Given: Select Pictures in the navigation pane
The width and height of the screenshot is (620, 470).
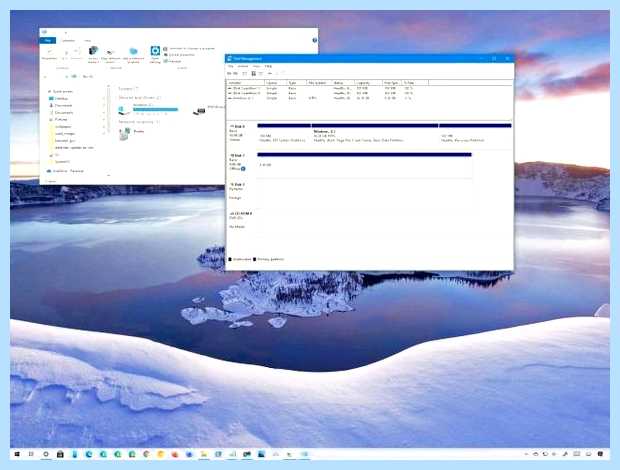Looking at the screenshot, I should click(x=59, y=119).
